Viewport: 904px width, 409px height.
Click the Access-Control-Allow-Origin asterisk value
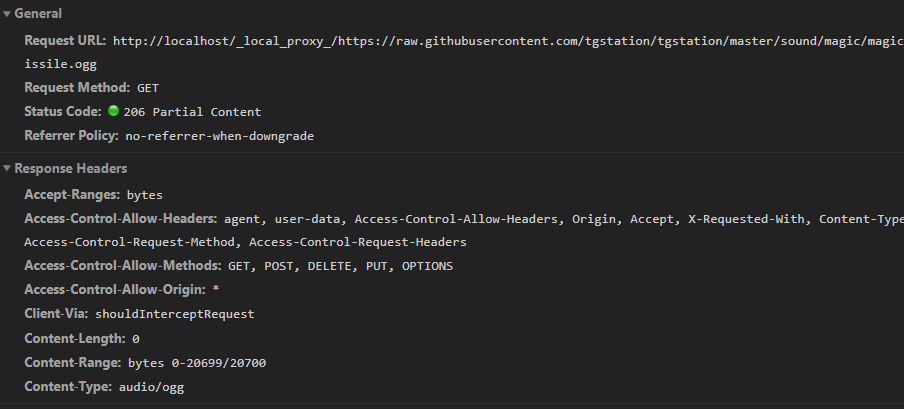pos(216,290)
